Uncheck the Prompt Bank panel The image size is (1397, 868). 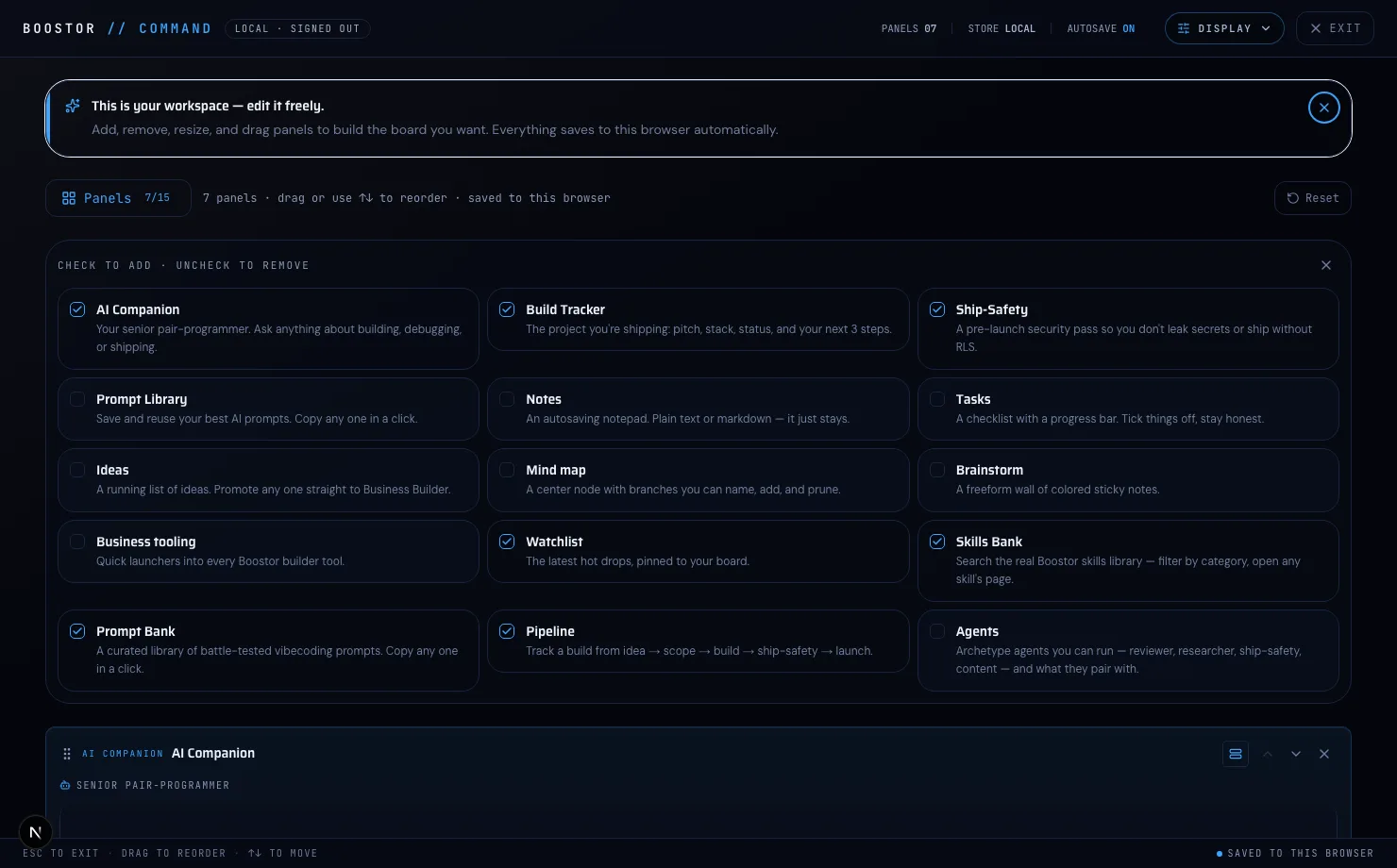(77, 631)
